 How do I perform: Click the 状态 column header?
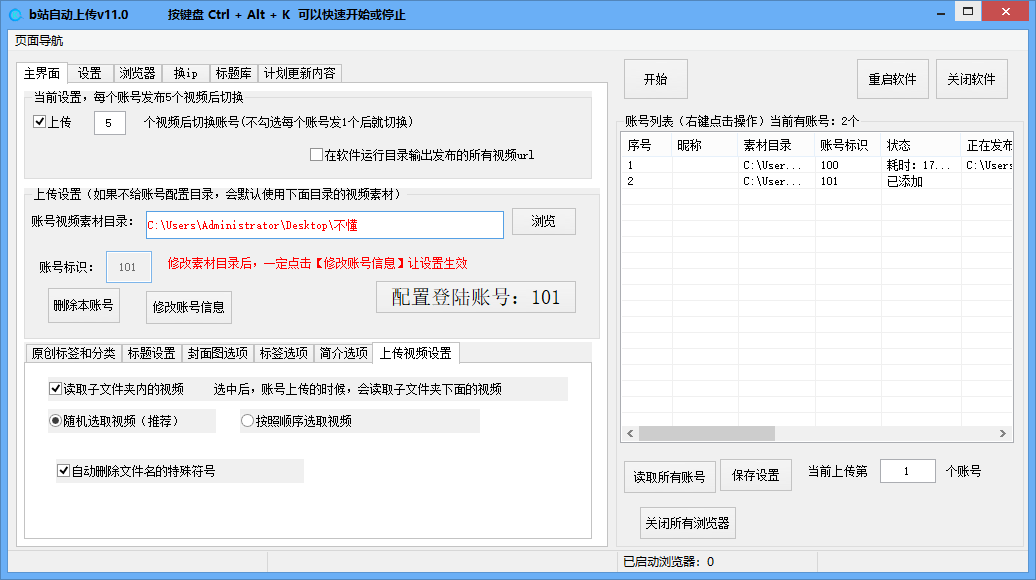pyautogui.click(x=920, y=145)
